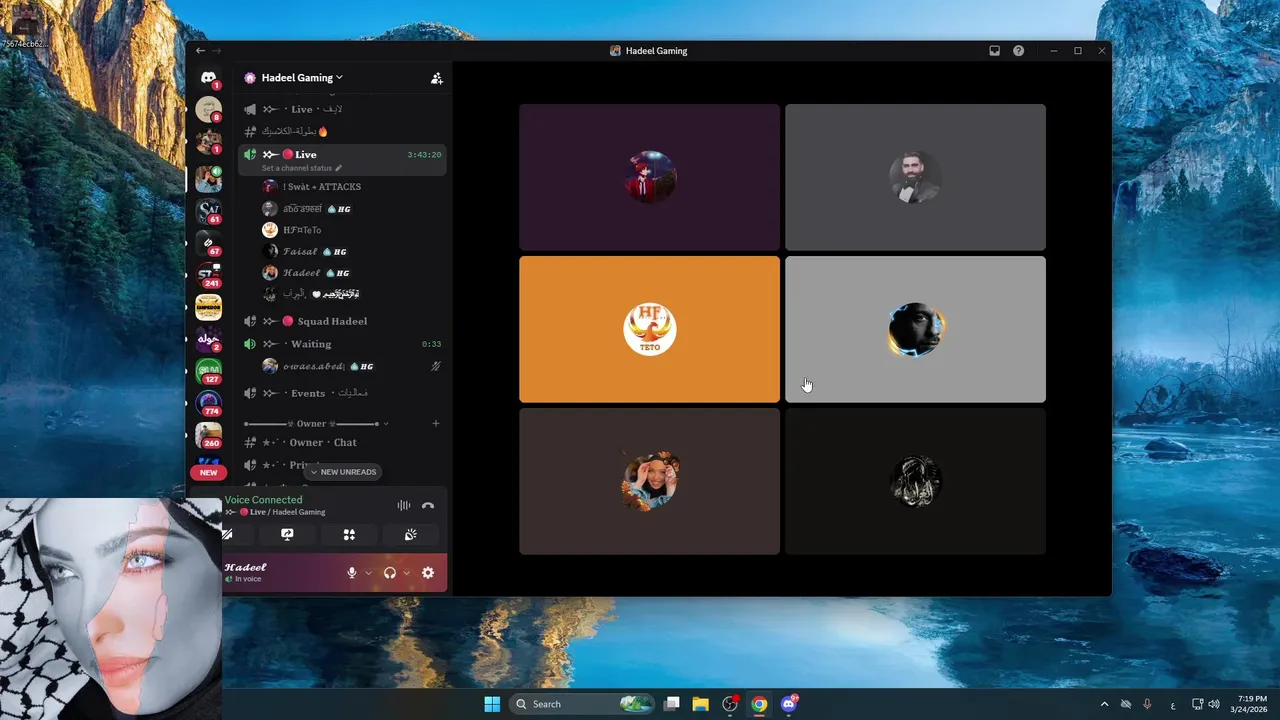Start an activity button
This screenshot has height=720, width=1280.
[349, 535]
